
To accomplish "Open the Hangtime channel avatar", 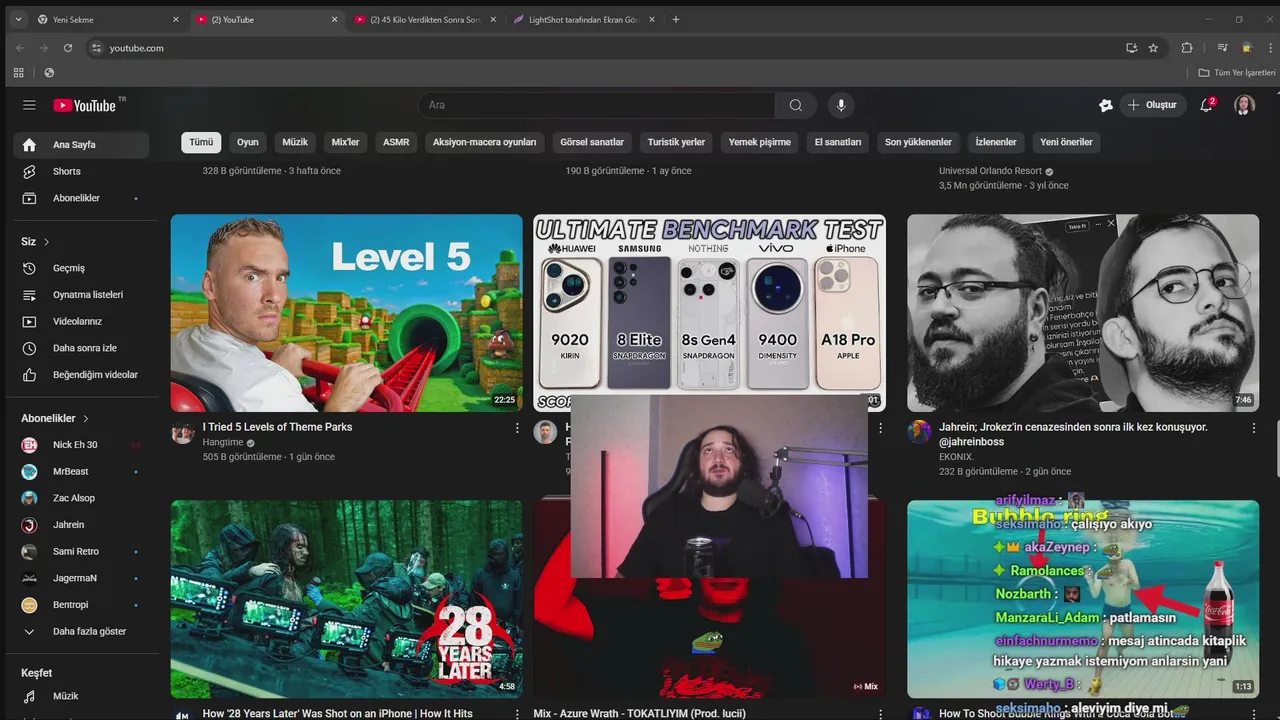I will point(182,432).
